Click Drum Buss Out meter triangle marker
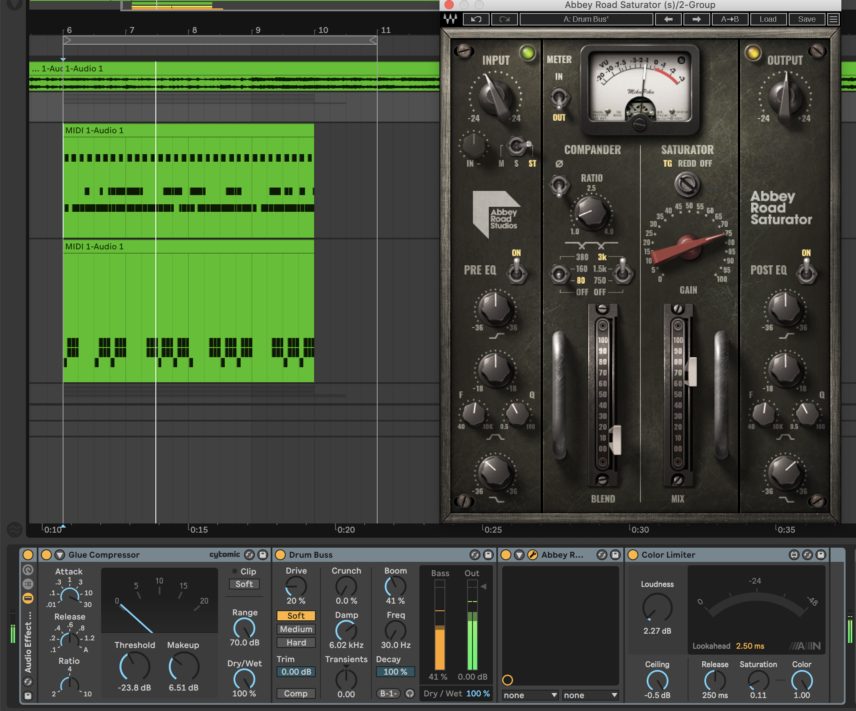856x711 pixels. click(x=483, y=586)
